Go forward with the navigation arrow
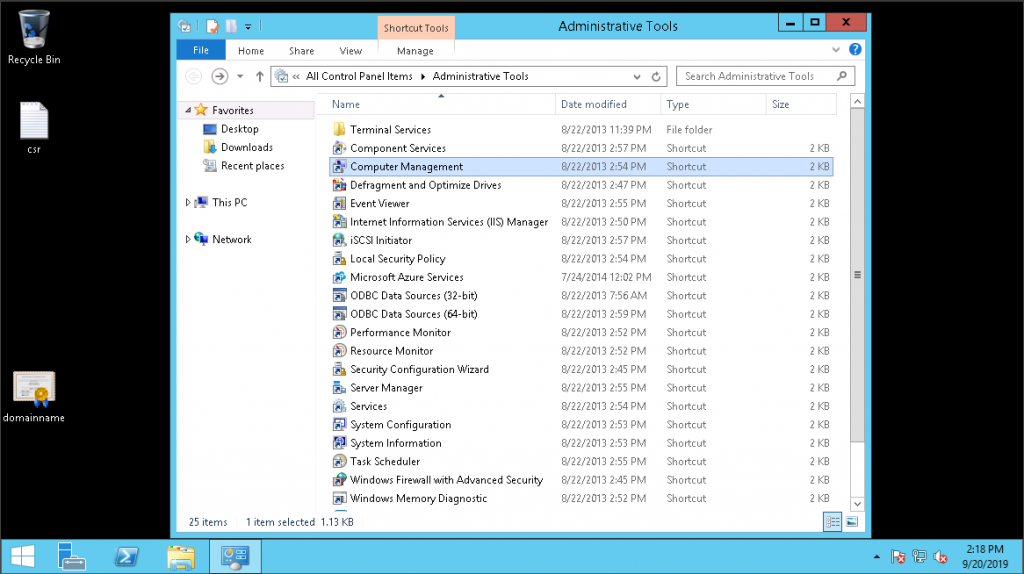Viewport: 1024px width, 574px height. [219, 76]
